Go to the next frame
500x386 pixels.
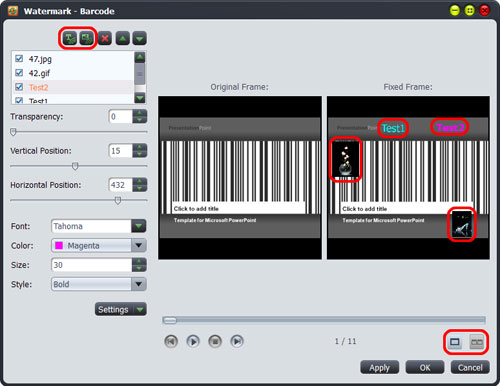(x=237, y=341)
